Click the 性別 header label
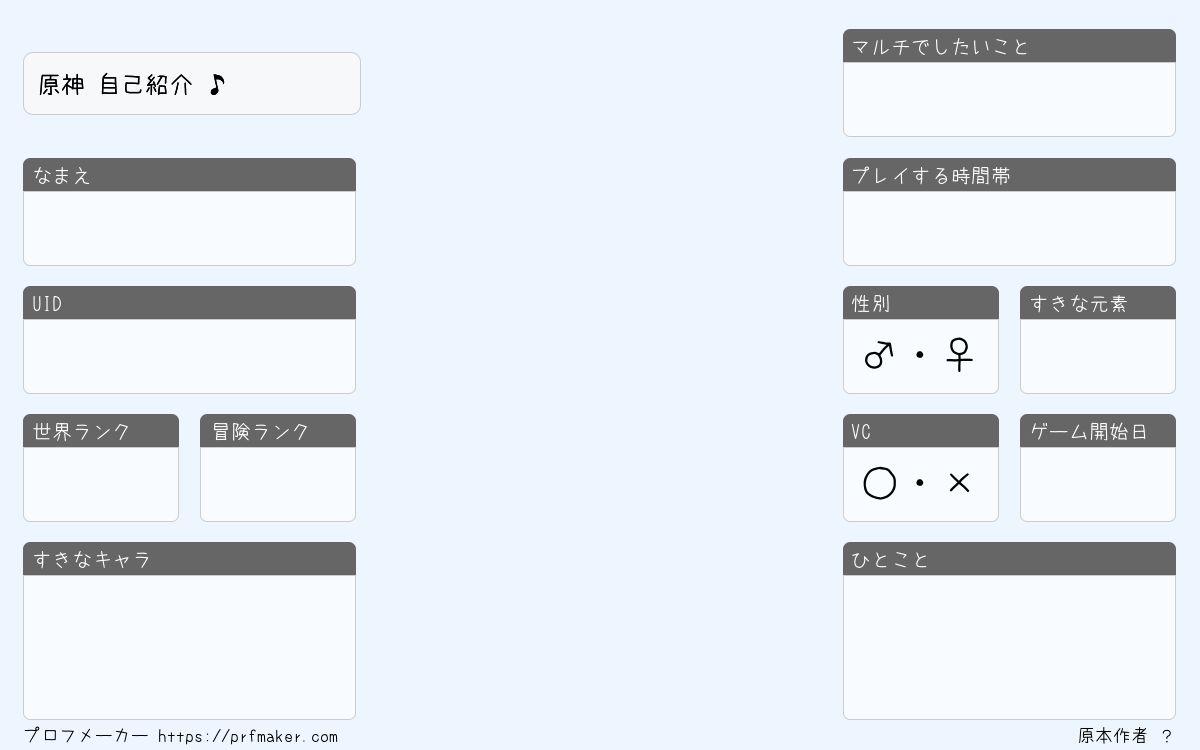Viewport: 1200px width, 750px height. tap(871, 303)
